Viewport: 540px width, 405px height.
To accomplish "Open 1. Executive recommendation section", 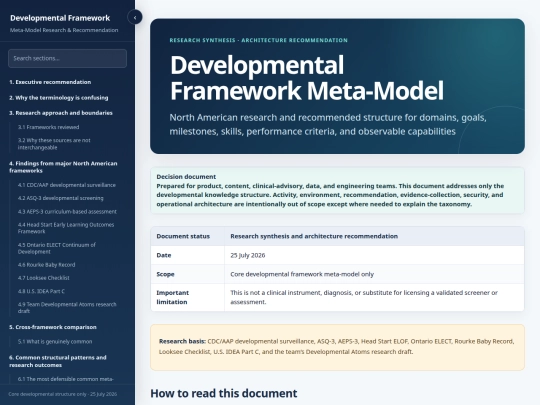I will point(50,82).
